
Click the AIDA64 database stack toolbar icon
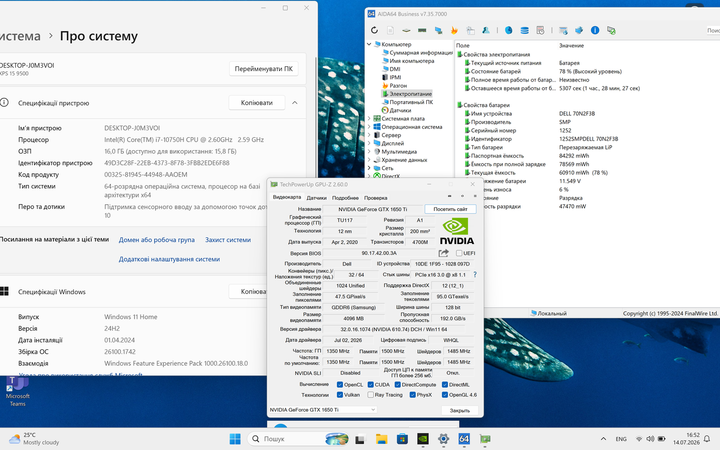[x=524, y=30]
